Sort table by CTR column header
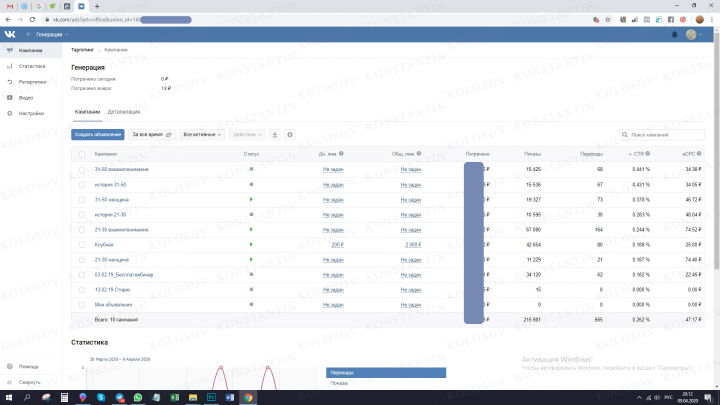Viewport: 720px width, 405px height. tap(638, 154)
